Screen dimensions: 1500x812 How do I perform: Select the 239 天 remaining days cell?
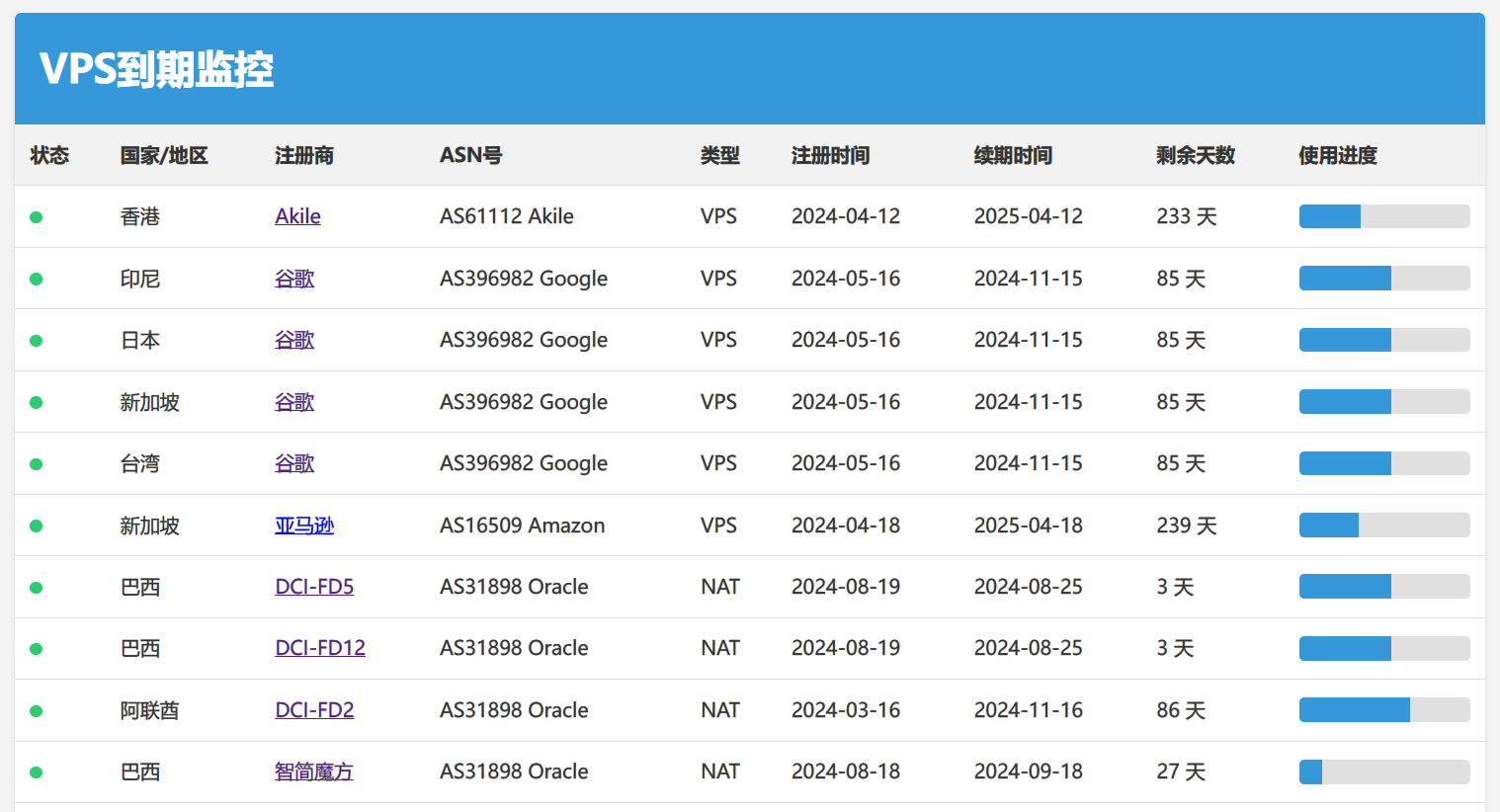(1187, 526)
